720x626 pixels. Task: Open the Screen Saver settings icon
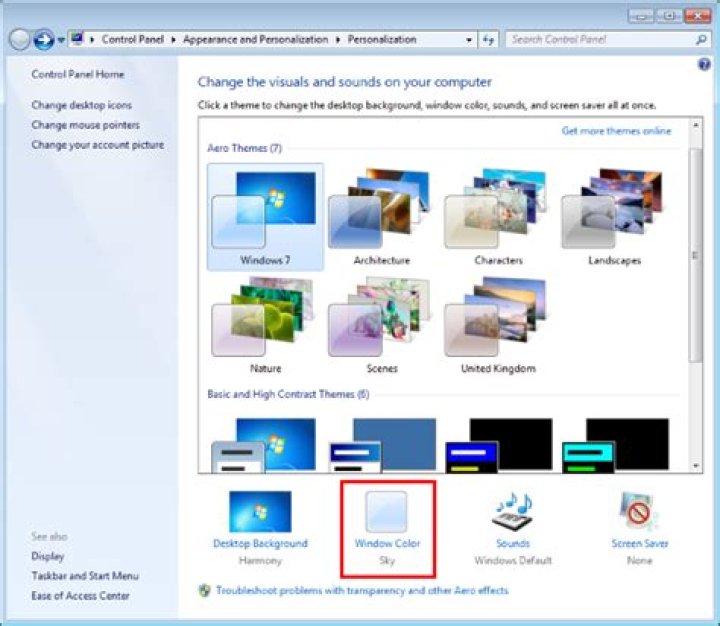click(640, 511)
